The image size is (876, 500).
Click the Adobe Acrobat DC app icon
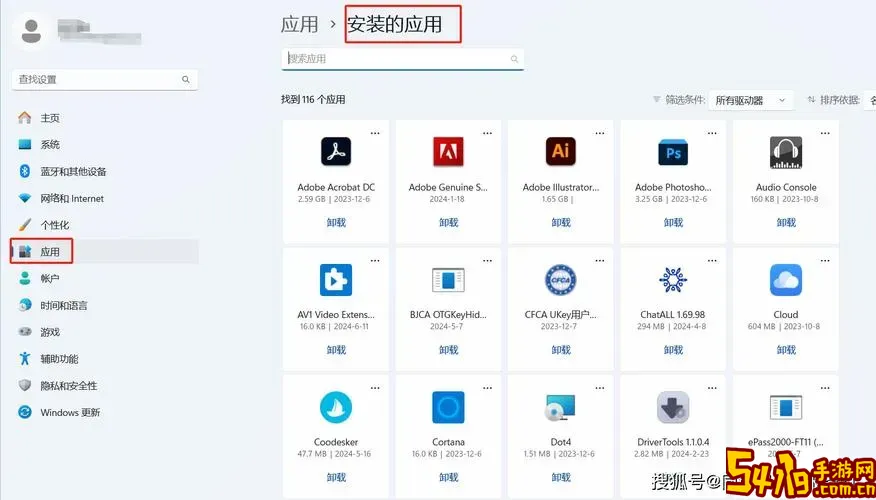[x=336, y=151]
